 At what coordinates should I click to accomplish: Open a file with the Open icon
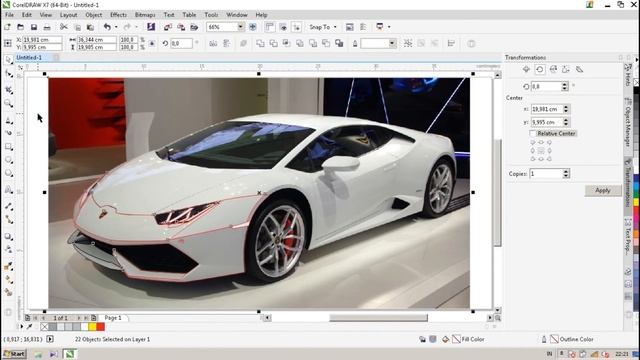(x=20, y=27)
